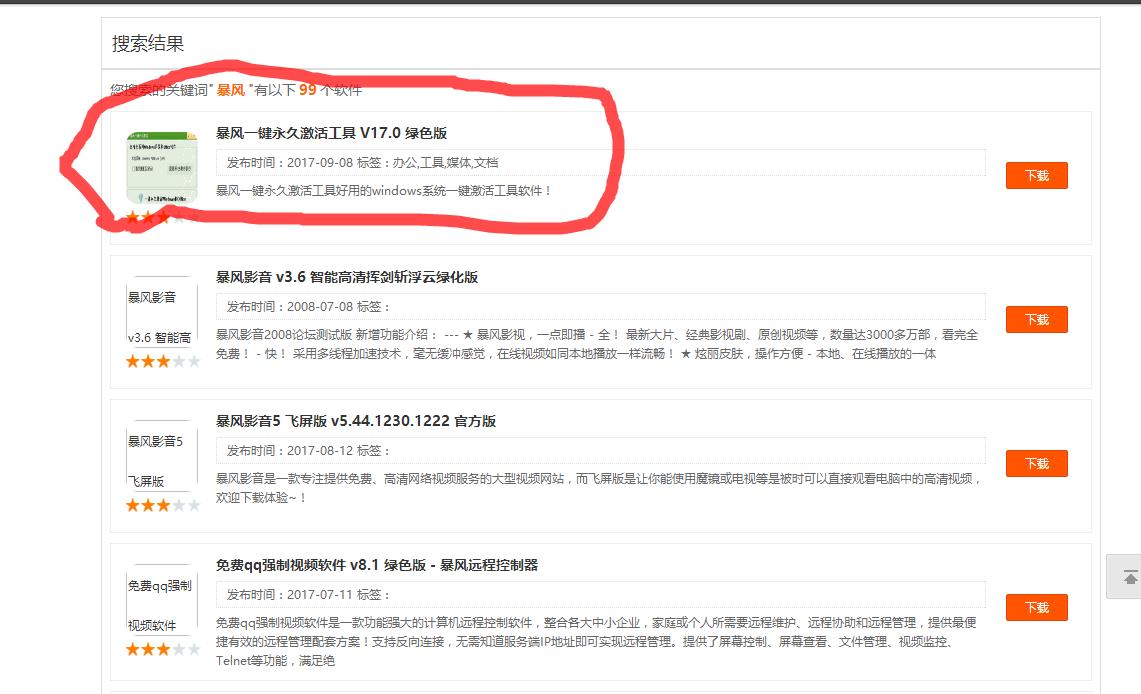Image resolution: width=1141 pixels, height=694 pixels.
Task: Click result count 99 in summary
Action: coord(308,89)
